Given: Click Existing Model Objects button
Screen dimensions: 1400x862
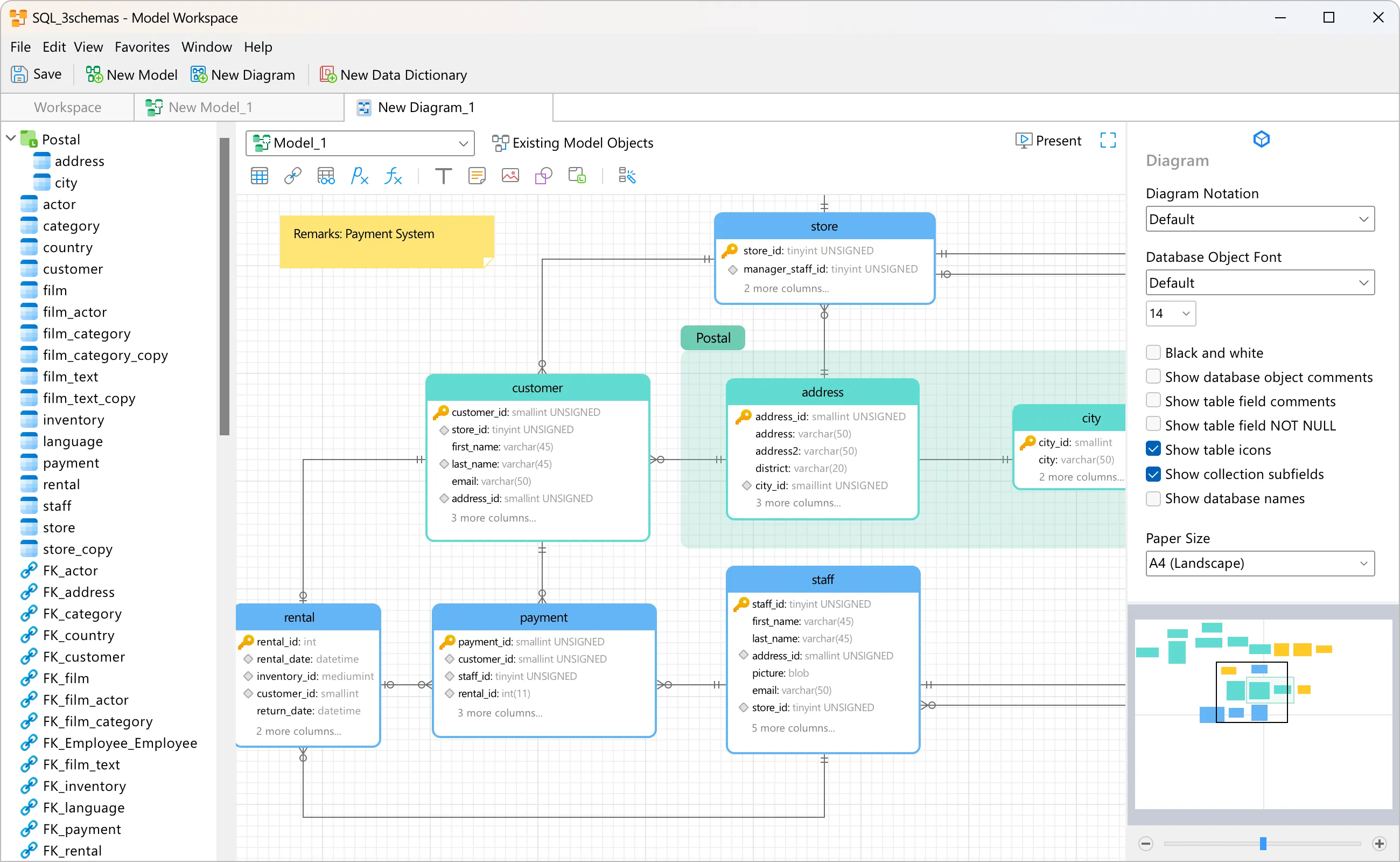Looking at the screenshot, I should point(572,143).
